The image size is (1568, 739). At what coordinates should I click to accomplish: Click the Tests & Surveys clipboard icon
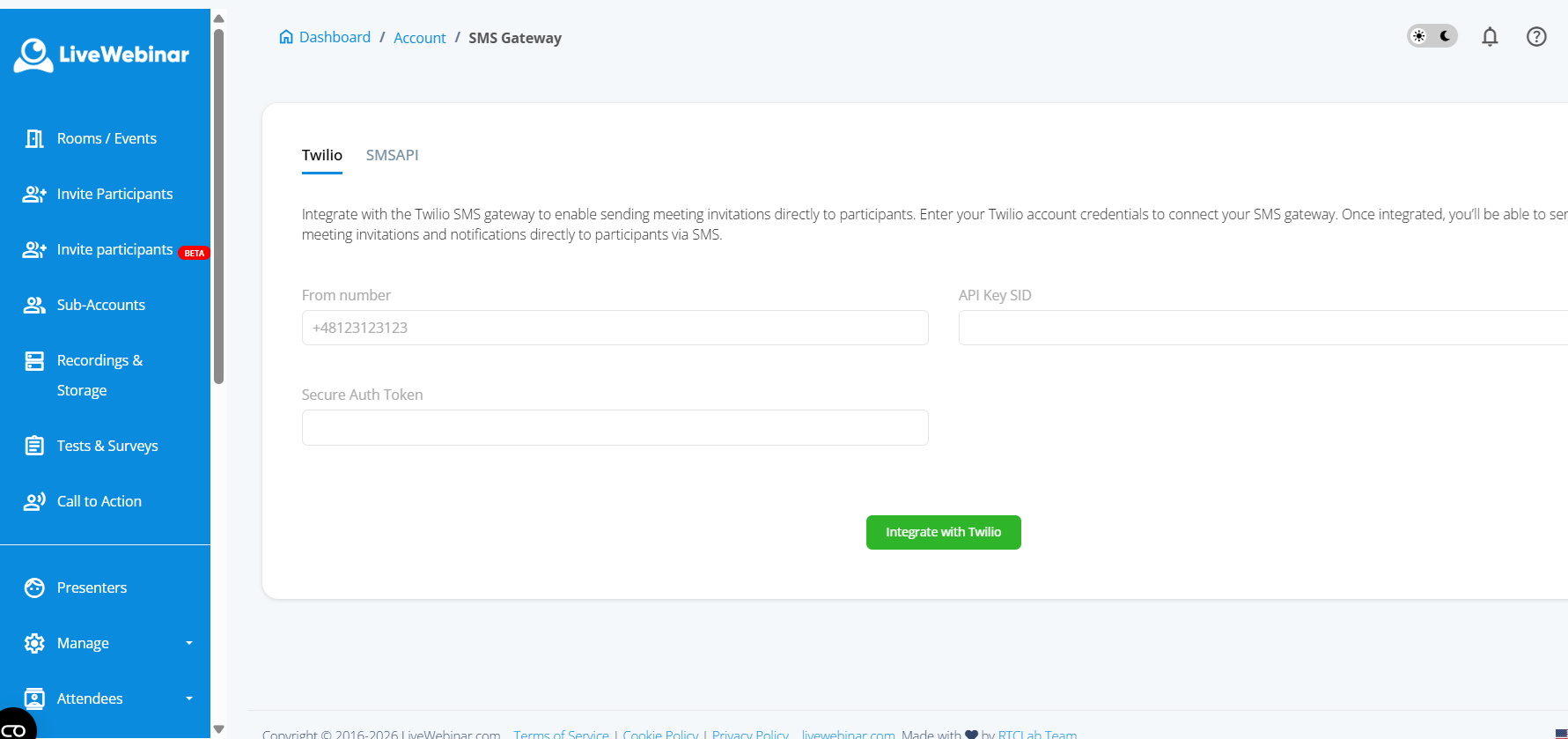click(34, 446)
